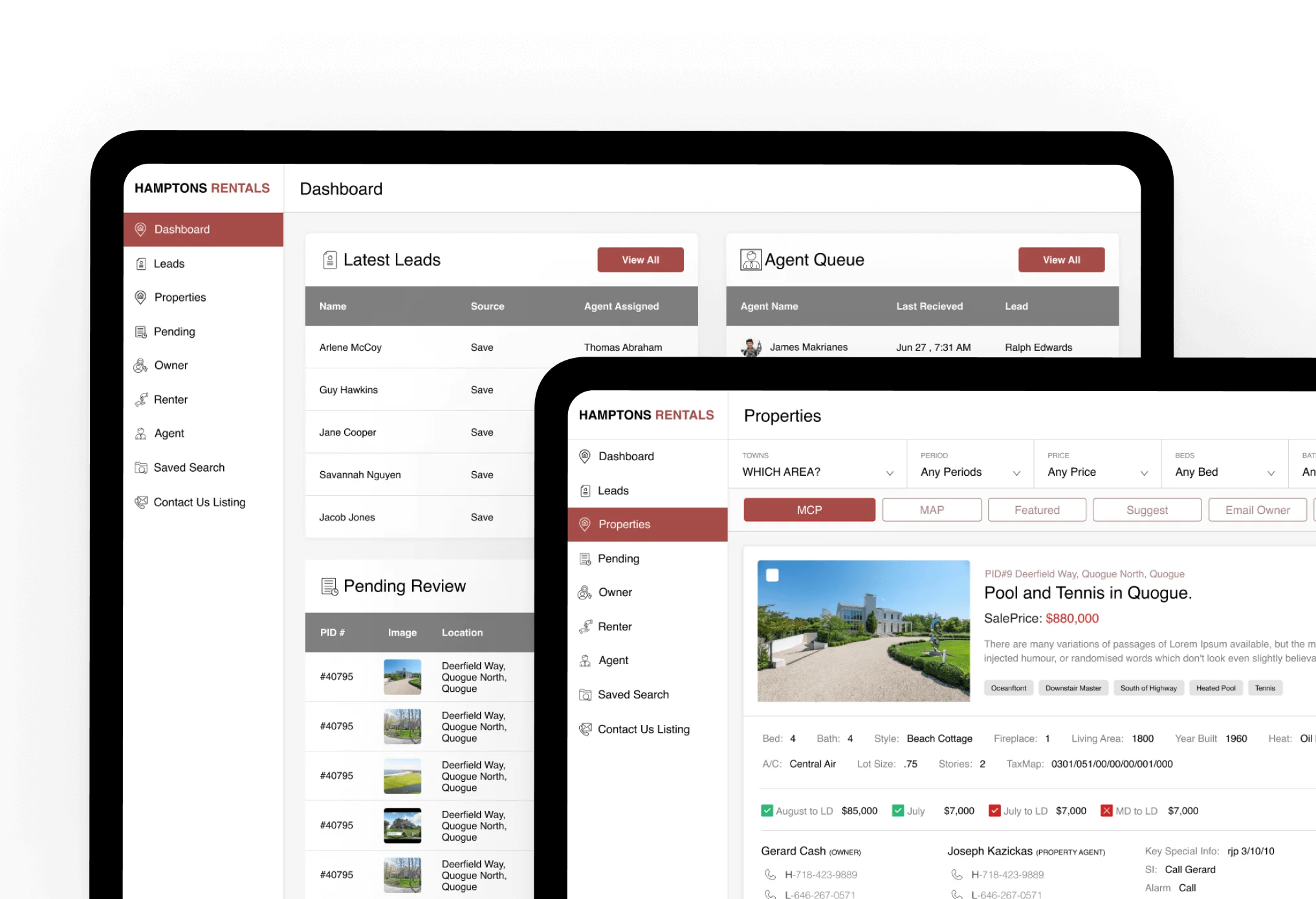
Task: Select the Featured tab
Action: point(1036,510)
